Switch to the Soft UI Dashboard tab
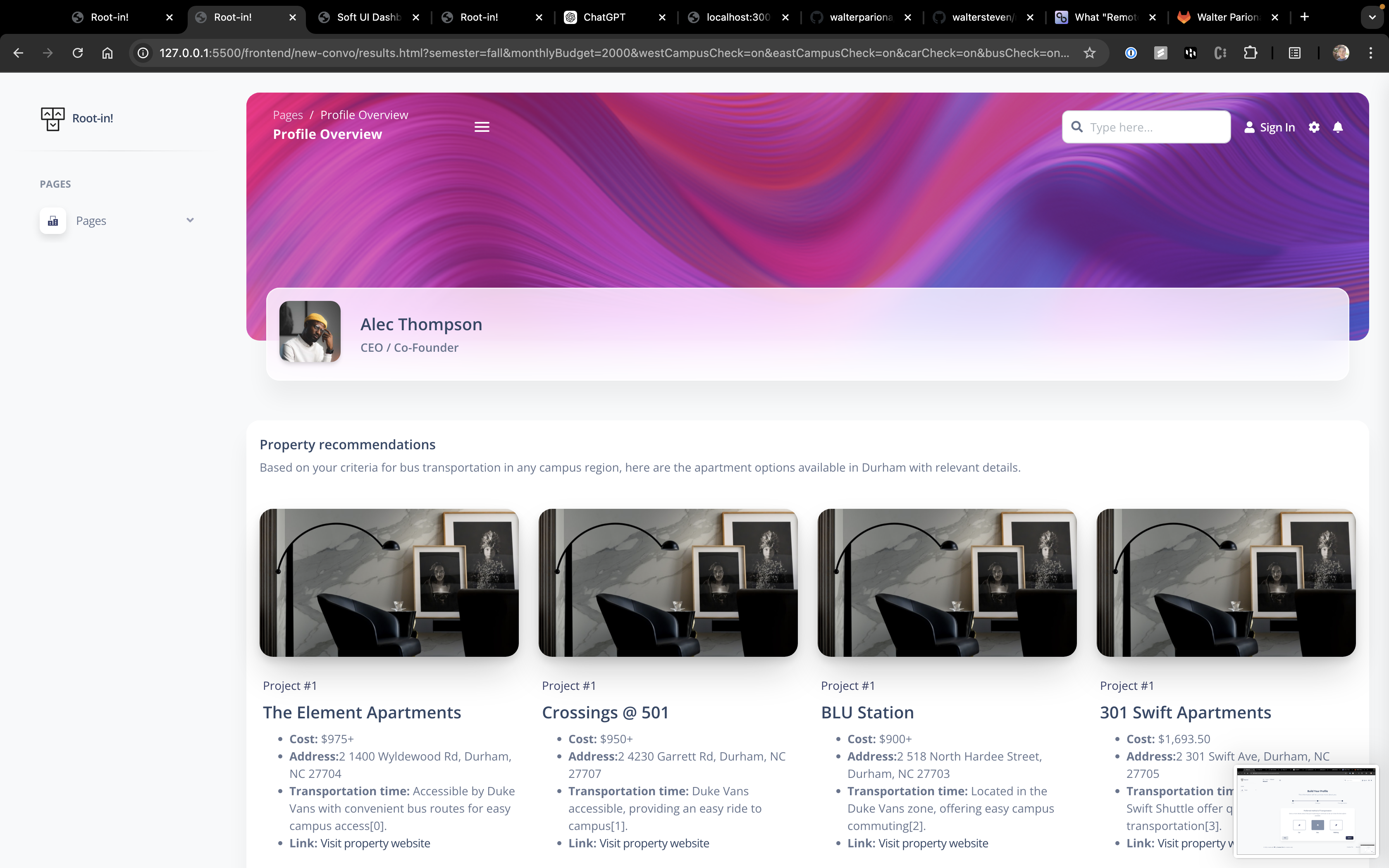 tap(368, 17)
